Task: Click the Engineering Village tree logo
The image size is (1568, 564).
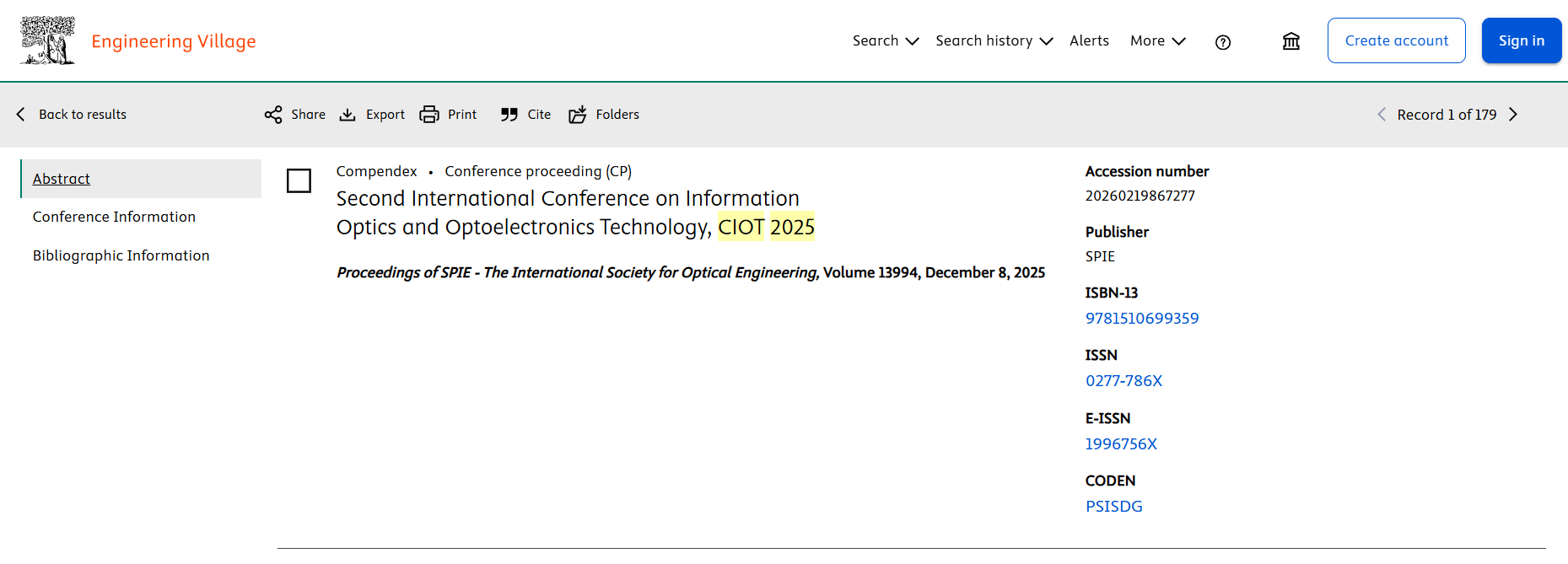Action: click(47, 40)
